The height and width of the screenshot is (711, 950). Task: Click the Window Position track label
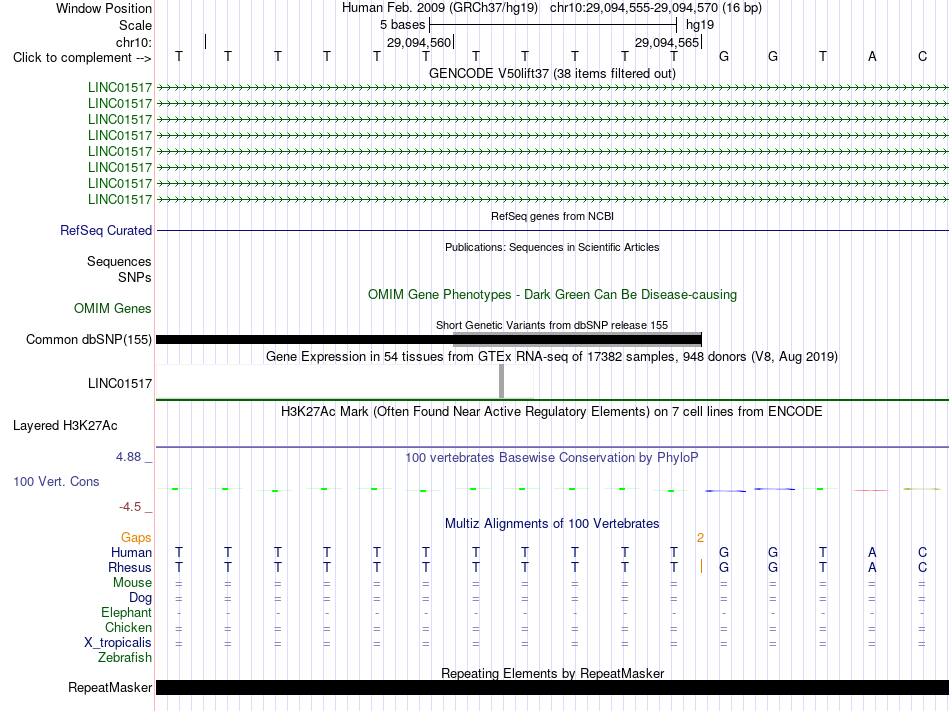[104, 8]
